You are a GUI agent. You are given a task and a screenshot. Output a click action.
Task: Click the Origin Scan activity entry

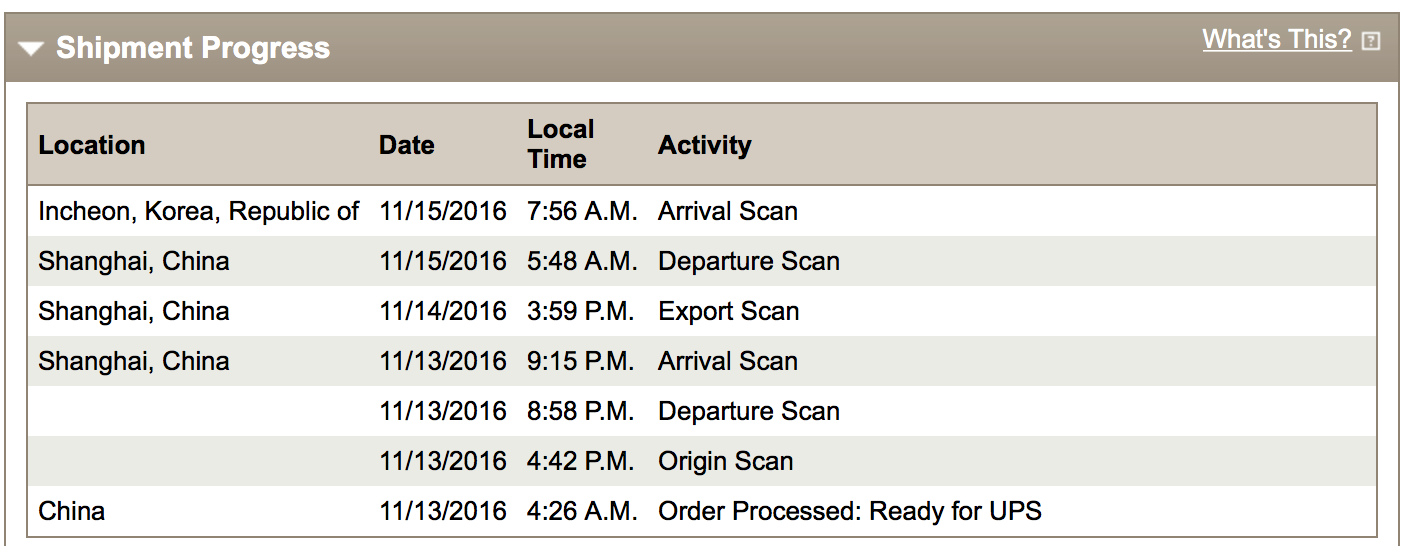[x=726, y=461]
